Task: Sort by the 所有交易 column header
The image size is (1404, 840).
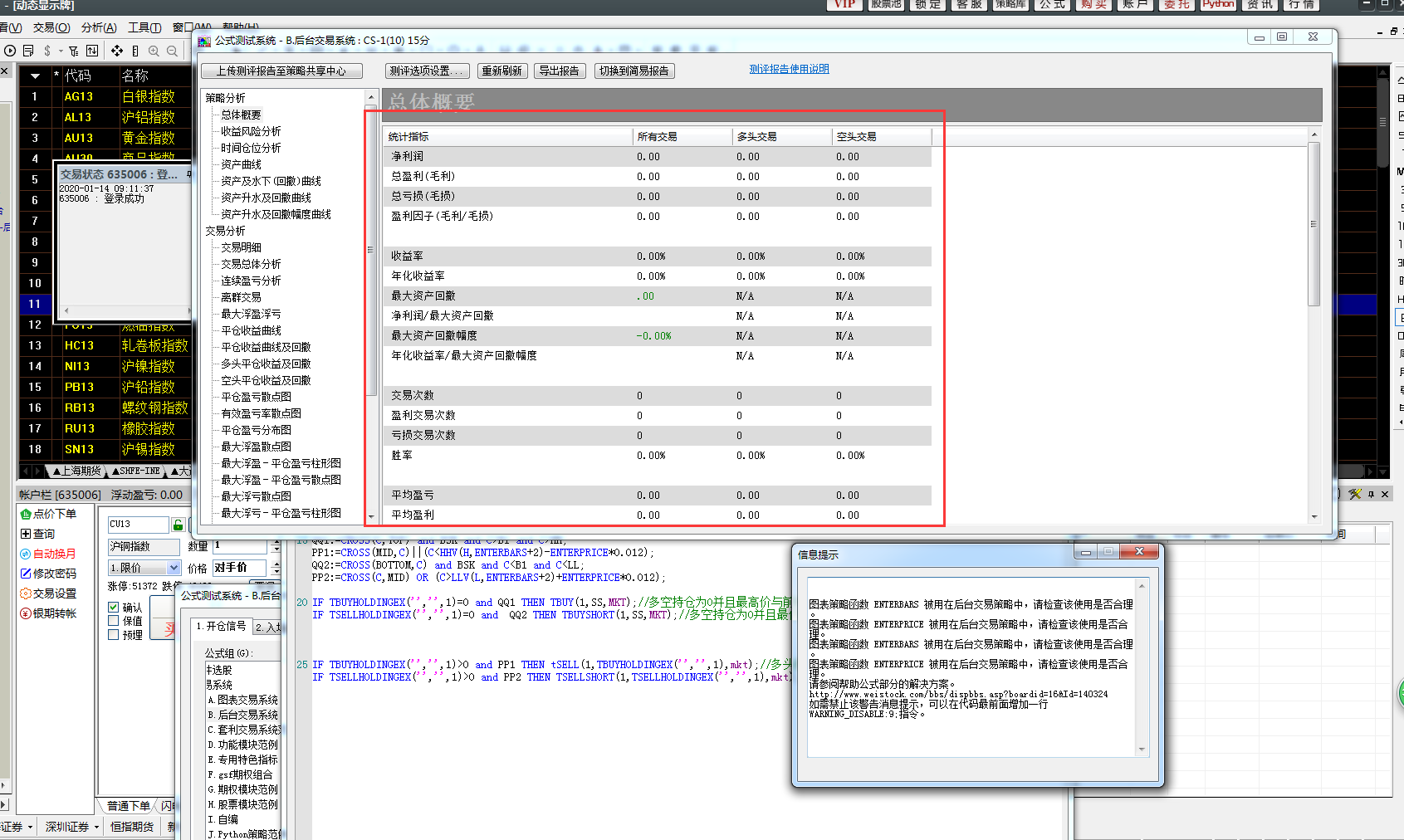Action: 682,137
